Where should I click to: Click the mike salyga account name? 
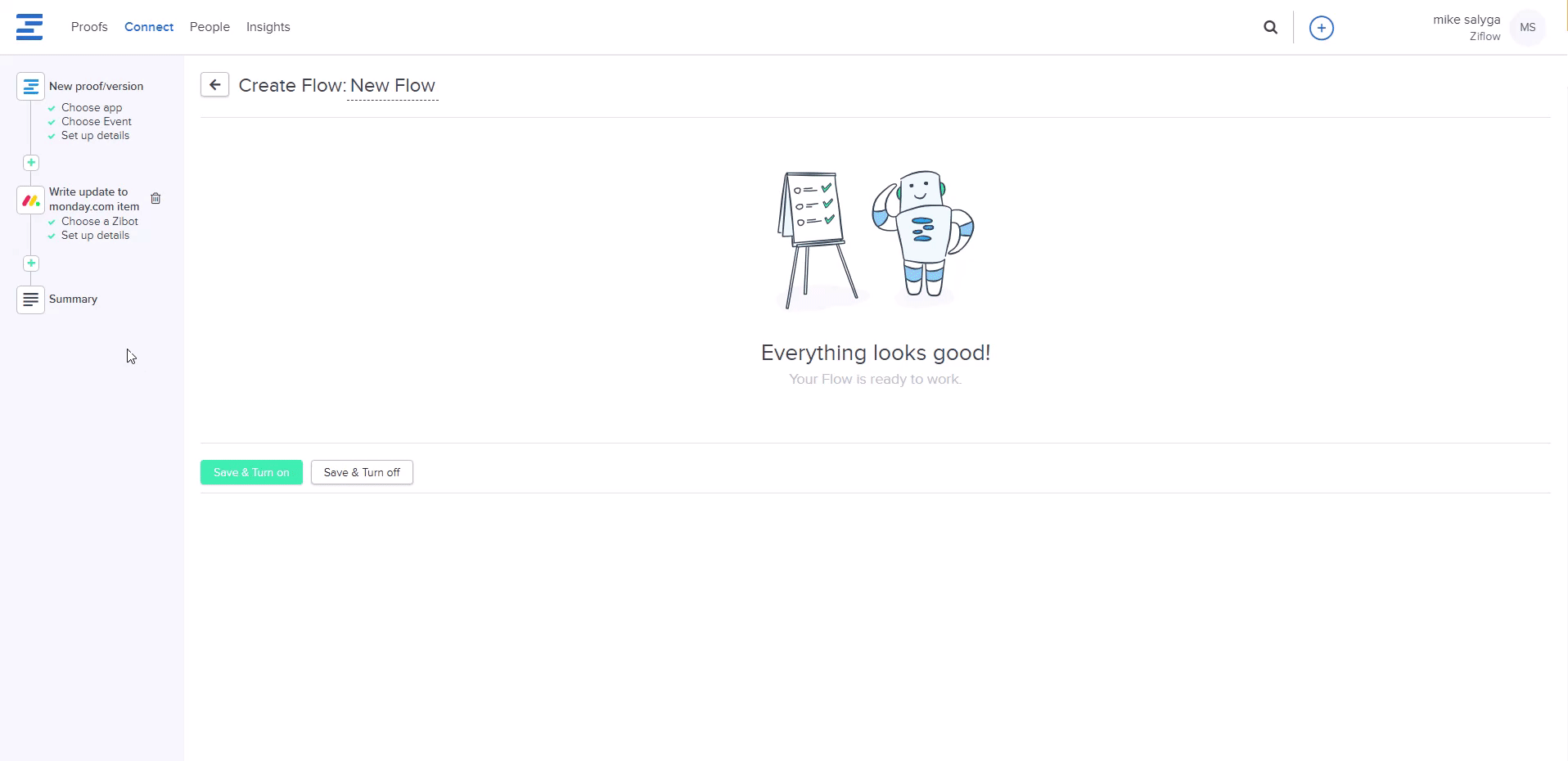tap(1467, 20)
